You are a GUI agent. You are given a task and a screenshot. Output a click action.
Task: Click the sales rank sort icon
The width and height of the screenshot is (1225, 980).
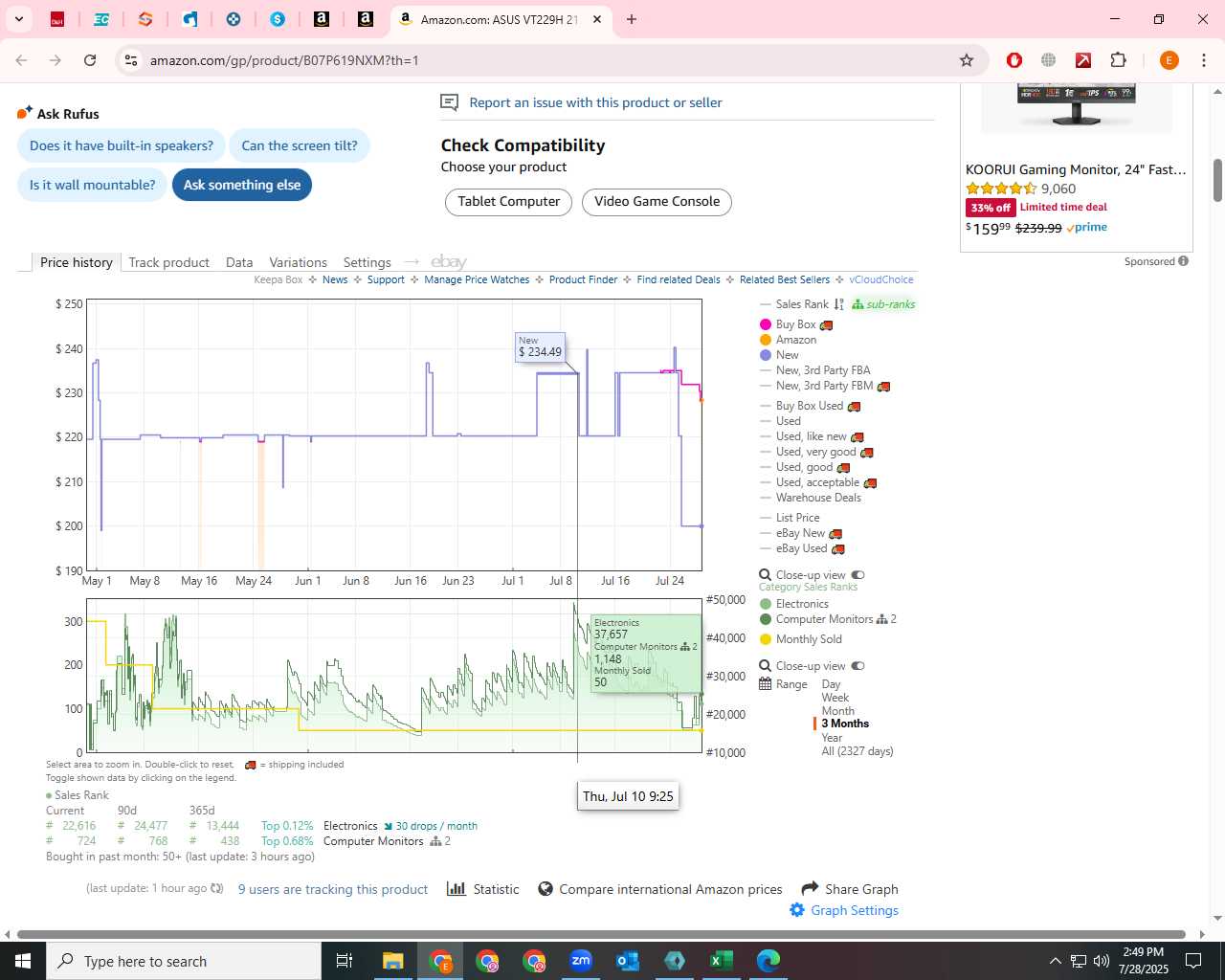click(839, 304)
